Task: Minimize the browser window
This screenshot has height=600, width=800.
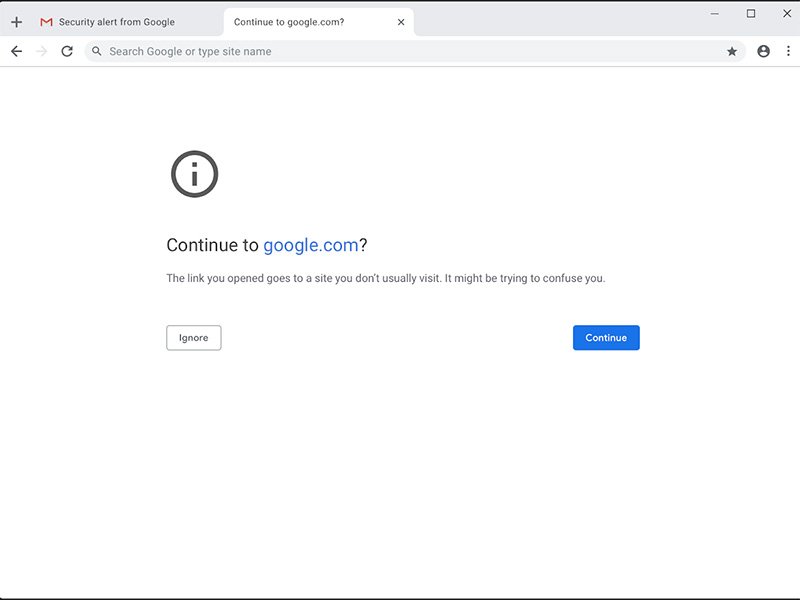Action: 715,14
